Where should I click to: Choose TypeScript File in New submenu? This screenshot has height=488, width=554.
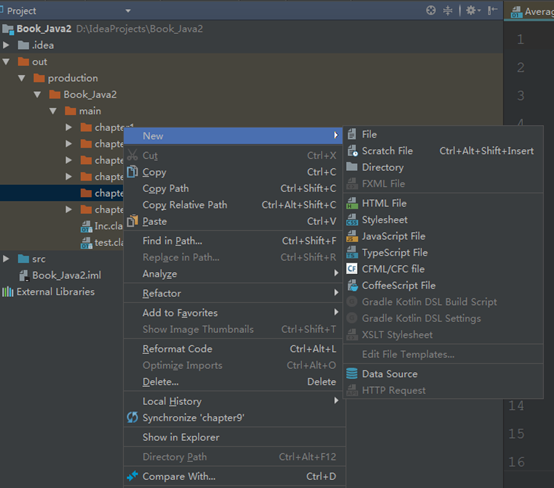click(x=443, y=253)
